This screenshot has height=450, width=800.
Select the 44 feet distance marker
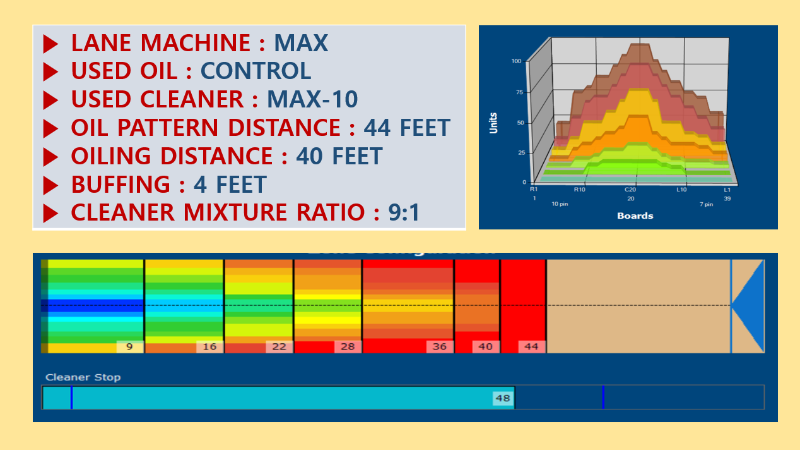531,346
